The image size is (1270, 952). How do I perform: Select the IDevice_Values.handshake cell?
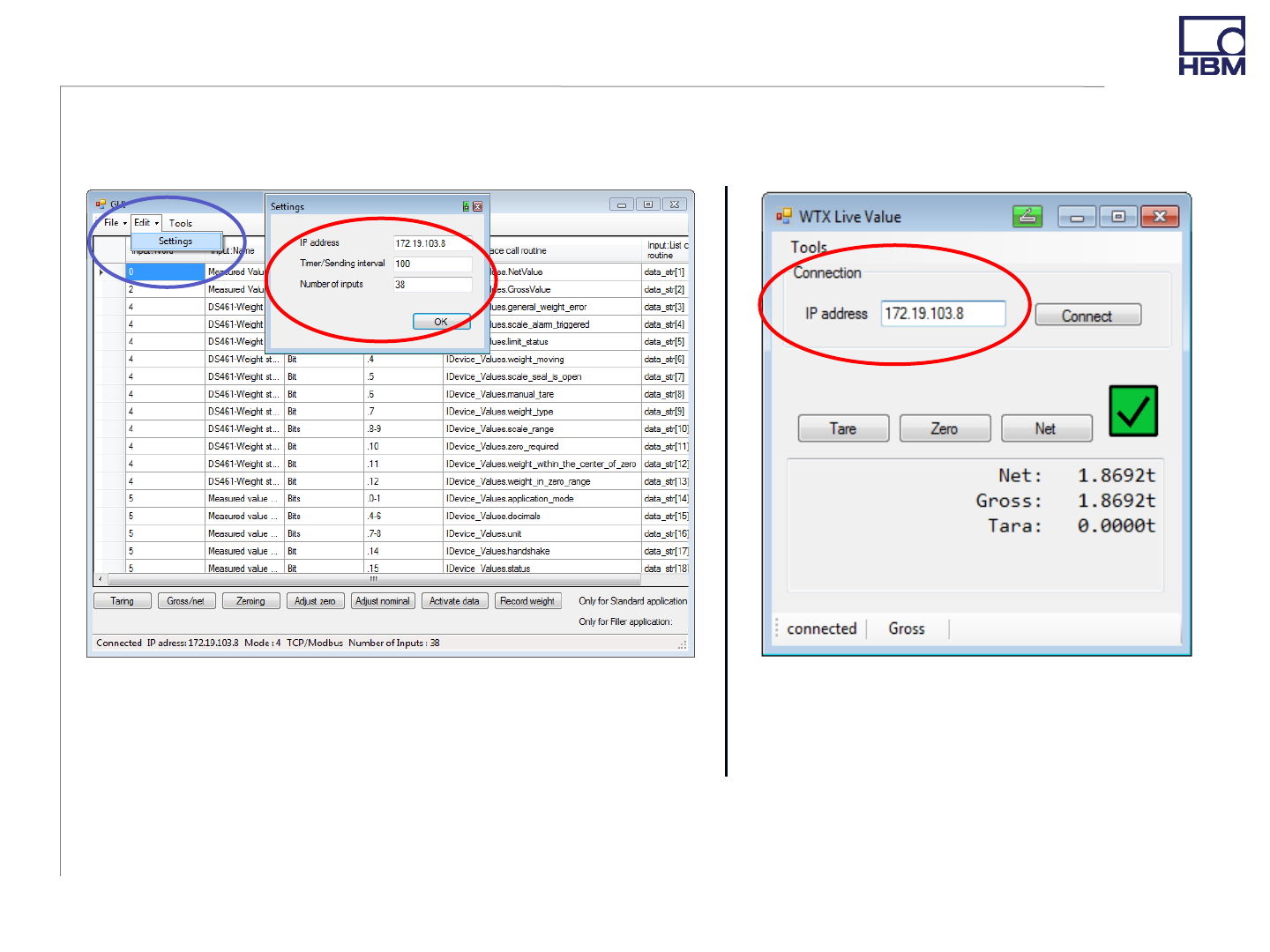[542, 552]
